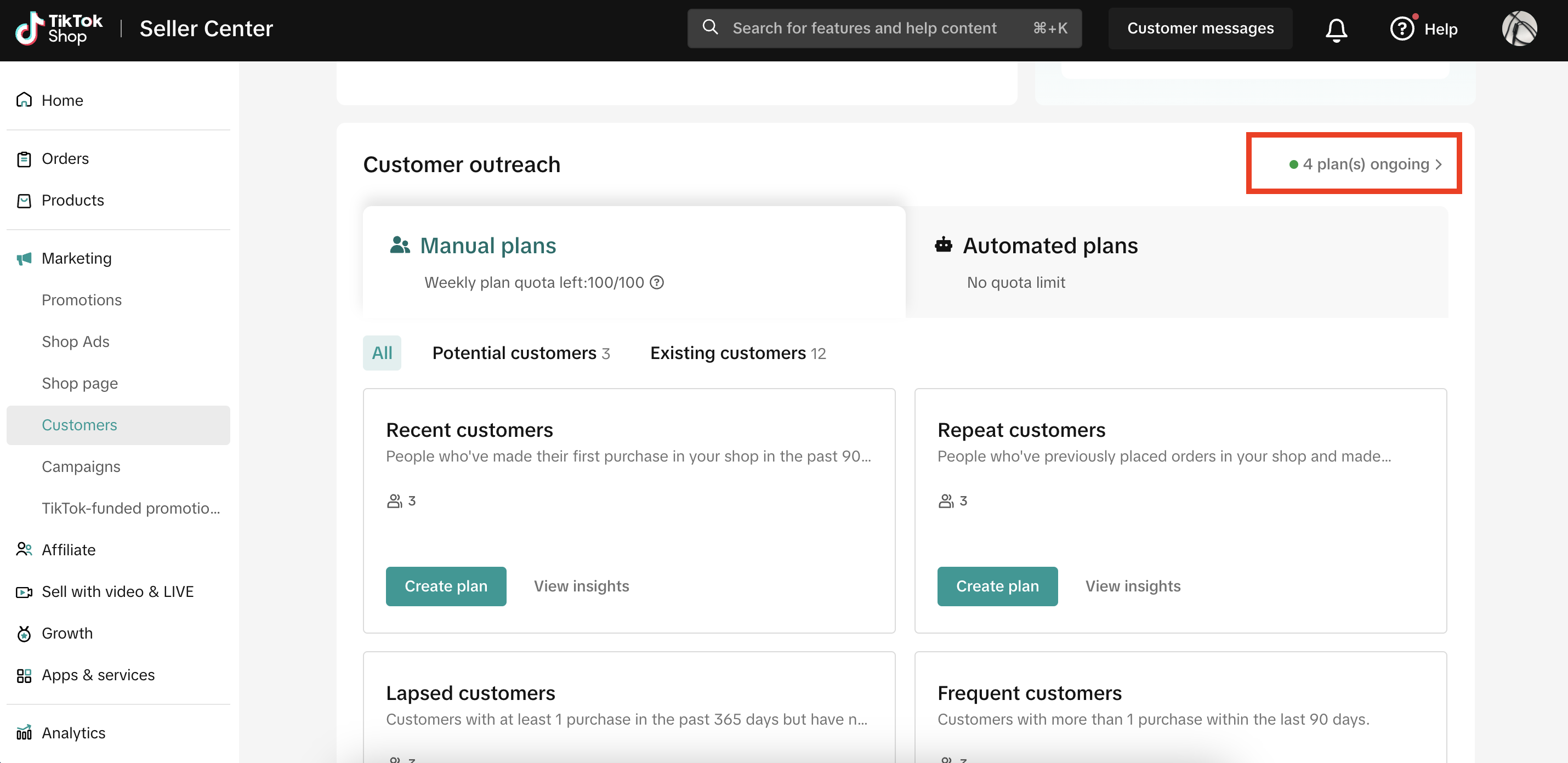Click the Orders clipboard icon

click(x=24, y=159)
